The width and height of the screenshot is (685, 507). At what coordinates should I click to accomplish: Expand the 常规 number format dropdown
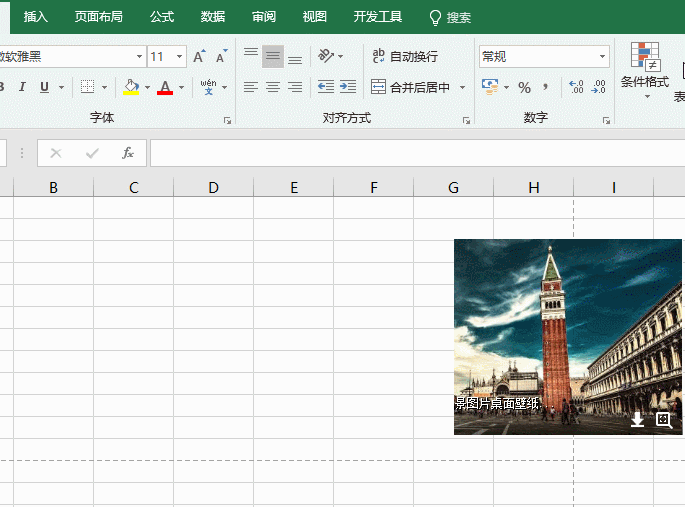coord(602,56)
